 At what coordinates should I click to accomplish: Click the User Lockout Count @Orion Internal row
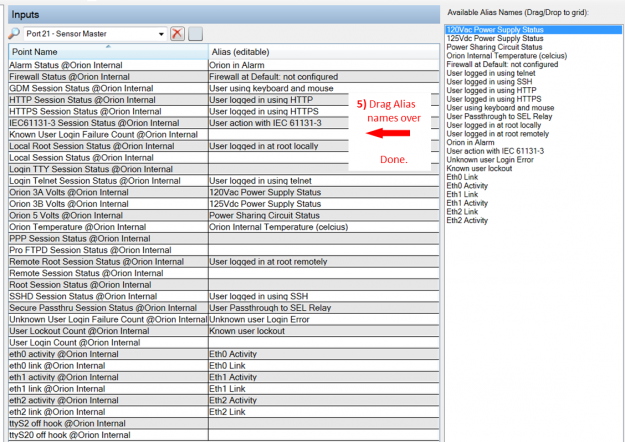(224, 331)
